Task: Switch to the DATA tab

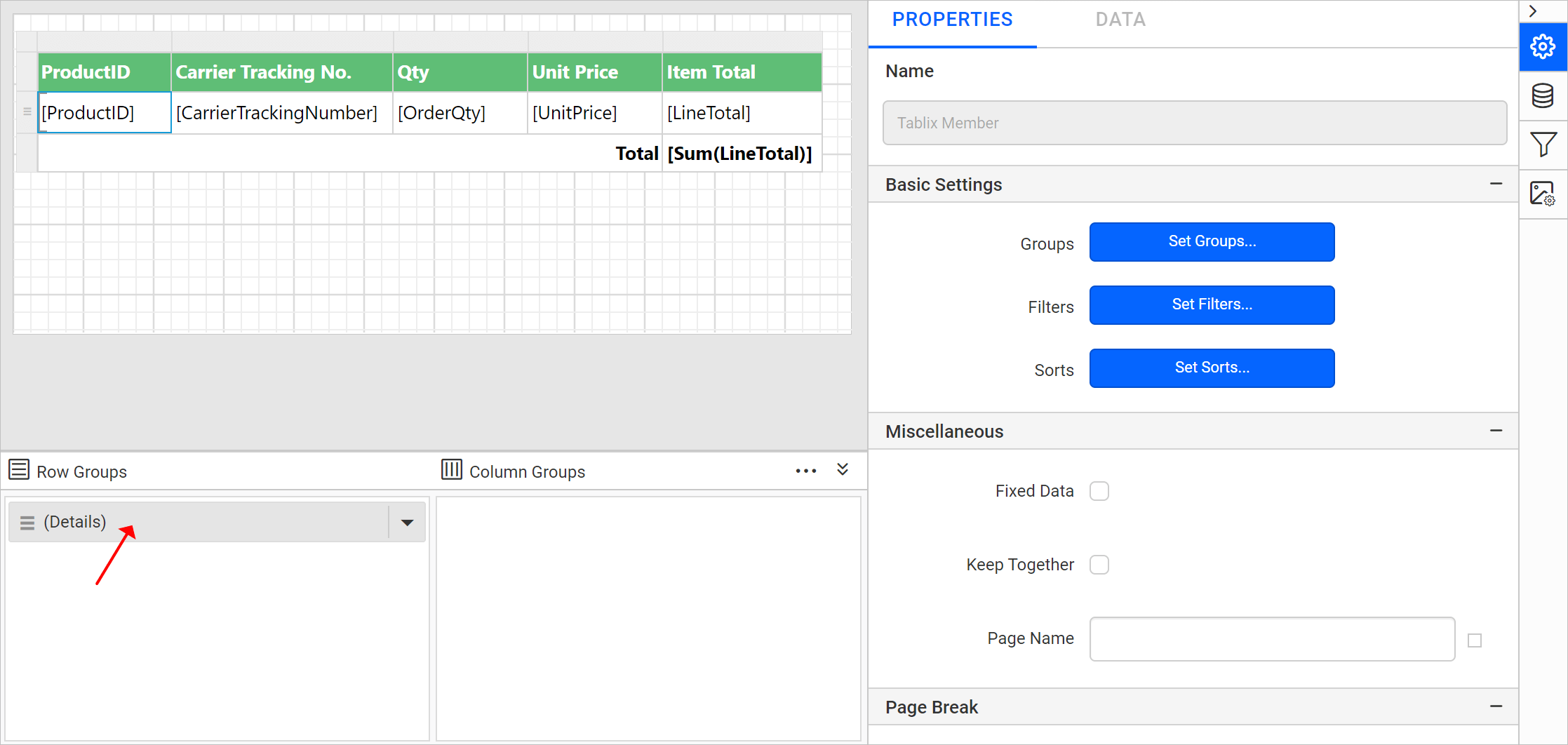Action: click(1120, 20)
